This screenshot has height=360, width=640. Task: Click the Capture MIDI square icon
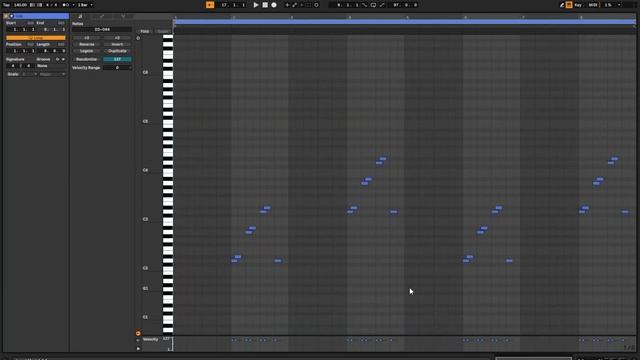coord(308,5)
